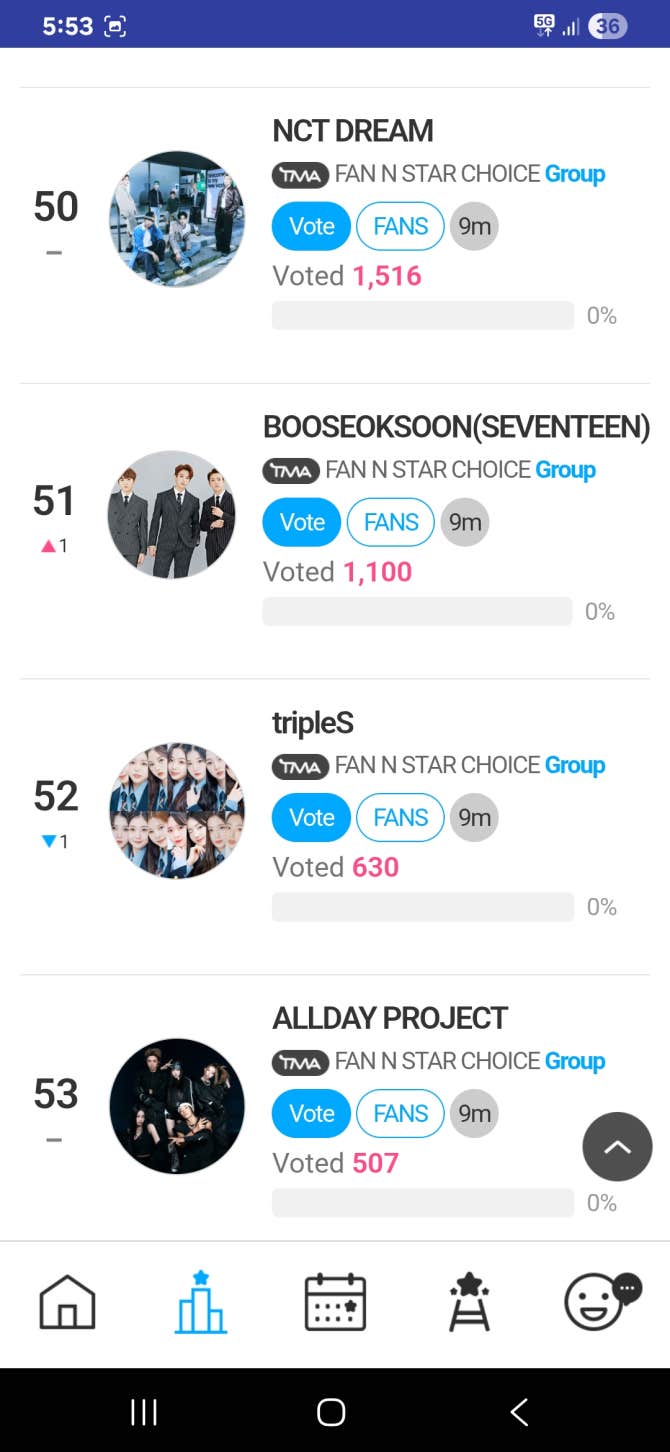The width and height of the screenshot is (670, 1452).
Task: Open FANS for NCT DREAM
Action: [x=400, y=226]
